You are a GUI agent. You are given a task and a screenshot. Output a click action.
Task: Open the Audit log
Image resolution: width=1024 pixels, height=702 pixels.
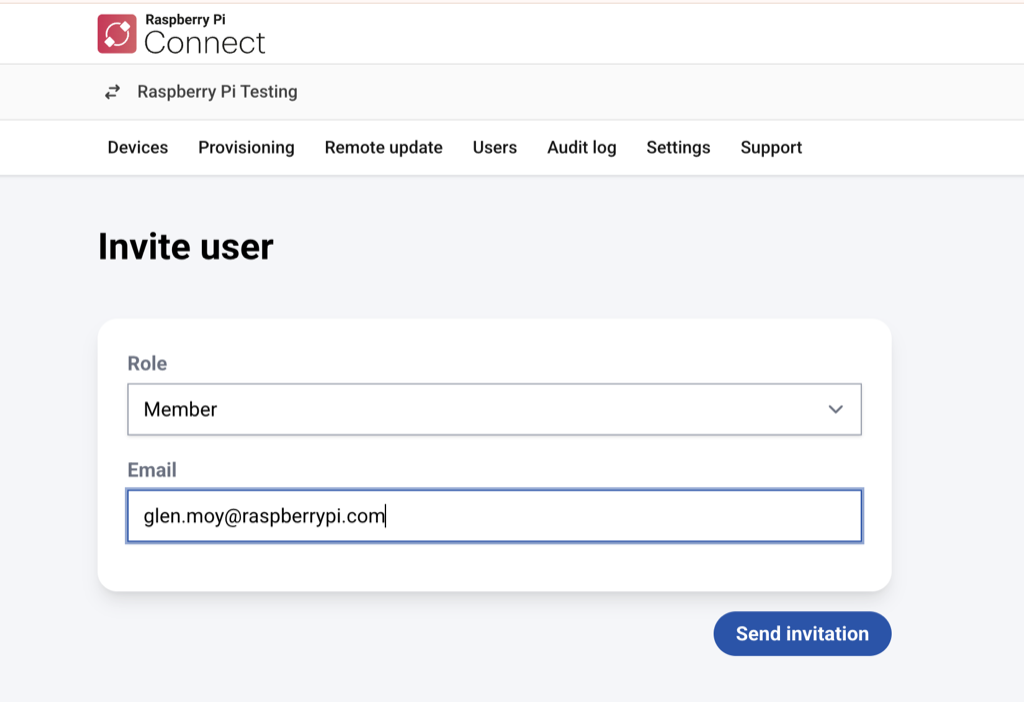pos(581,147)
